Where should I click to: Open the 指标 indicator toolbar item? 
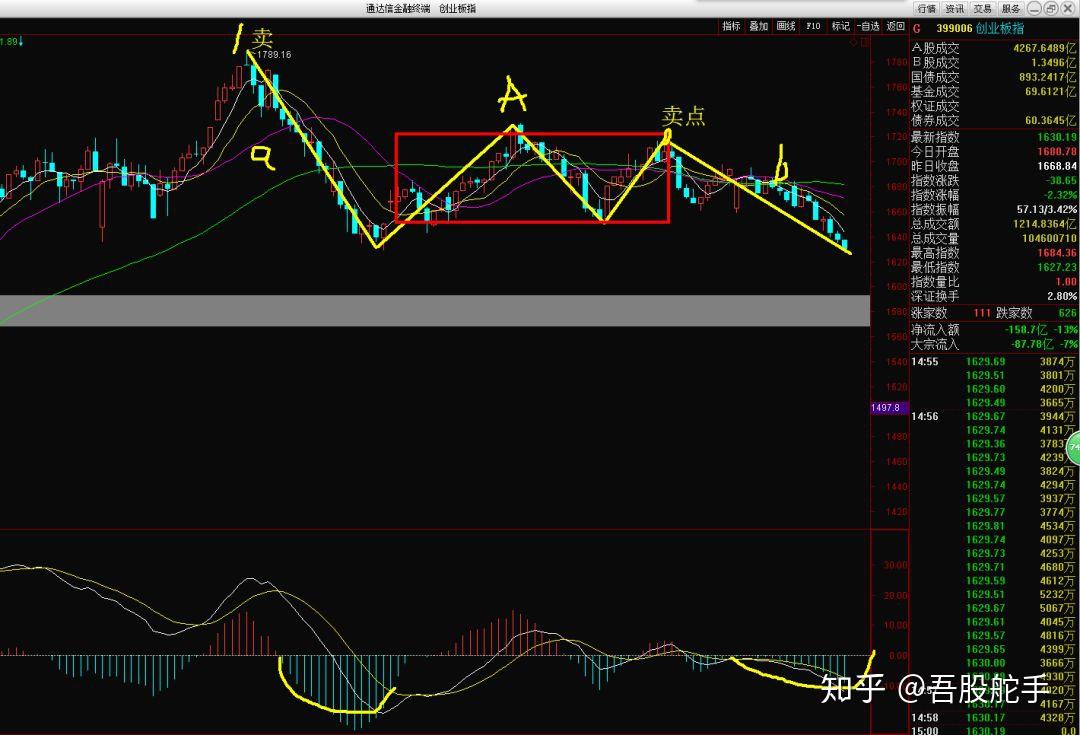[x=731, y=26]
